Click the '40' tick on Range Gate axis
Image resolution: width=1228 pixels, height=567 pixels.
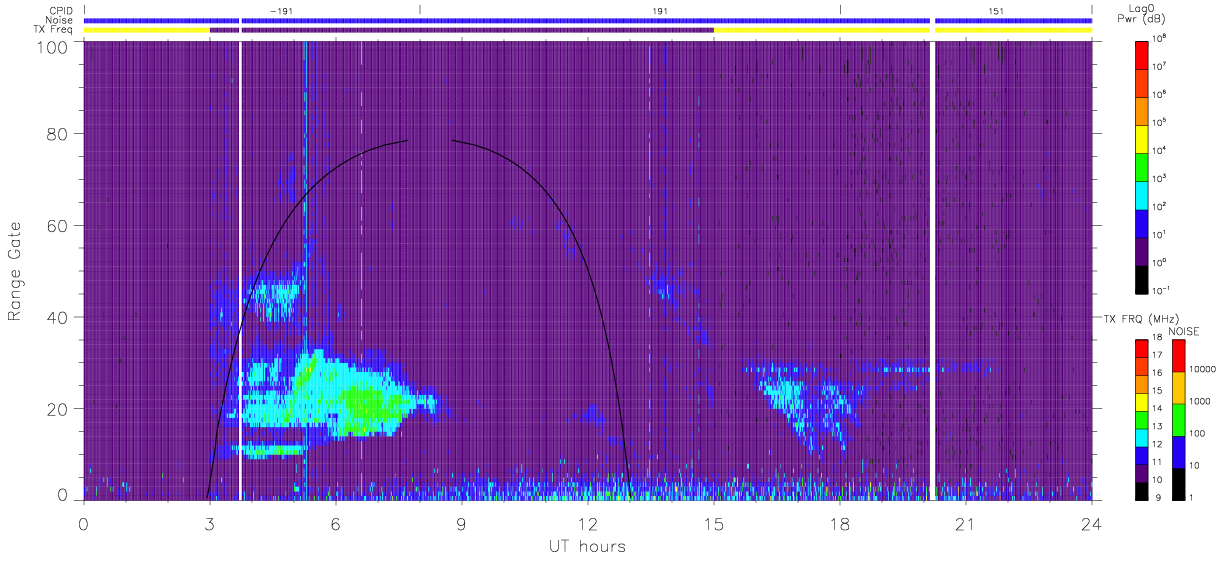(x=57, y=317)
